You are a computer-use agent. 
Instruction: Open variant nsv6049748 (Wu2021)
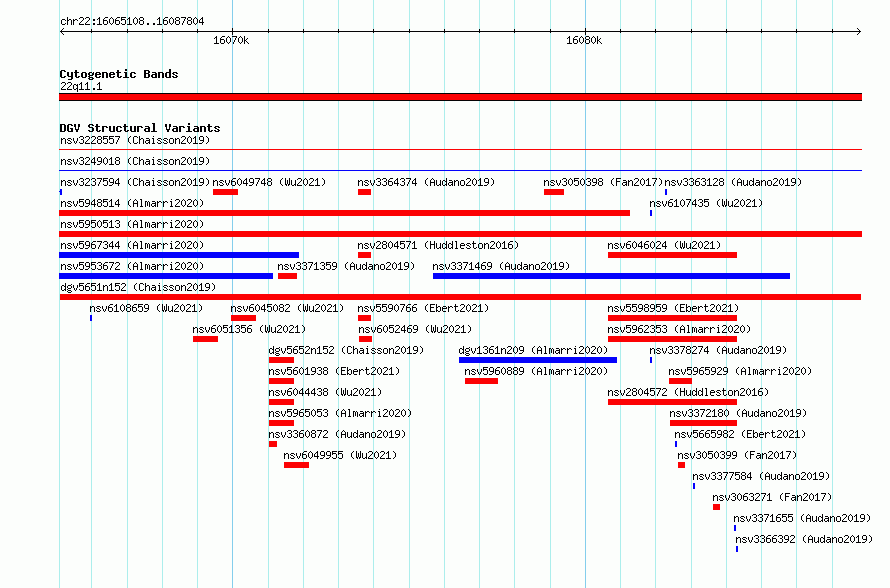pyautogui.click(x=269, y=182)
